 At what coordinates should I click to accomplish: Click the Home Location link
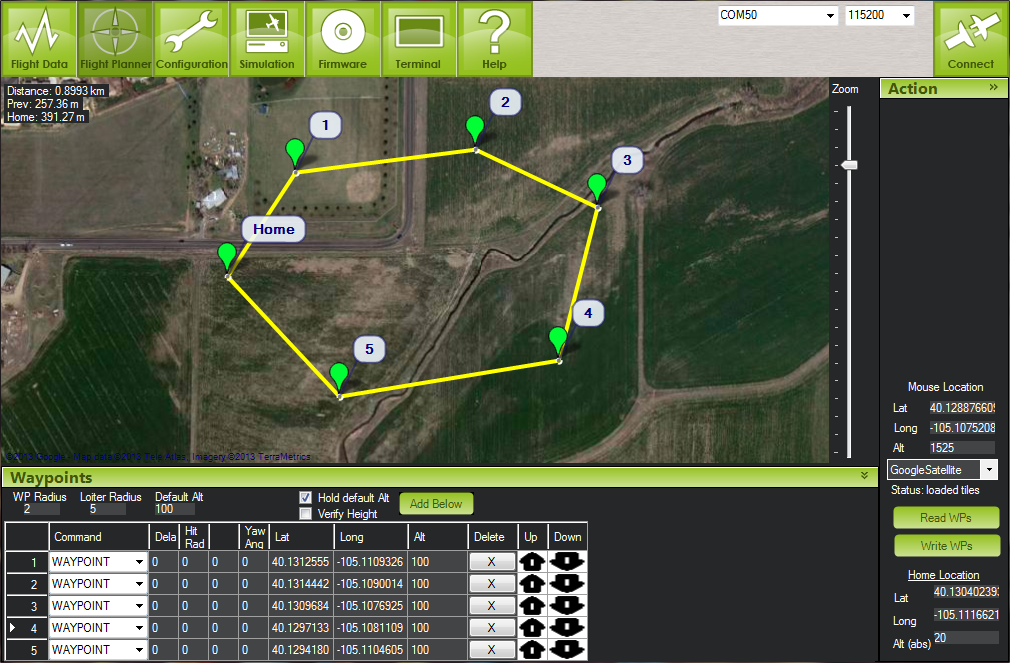pos(944,575)
